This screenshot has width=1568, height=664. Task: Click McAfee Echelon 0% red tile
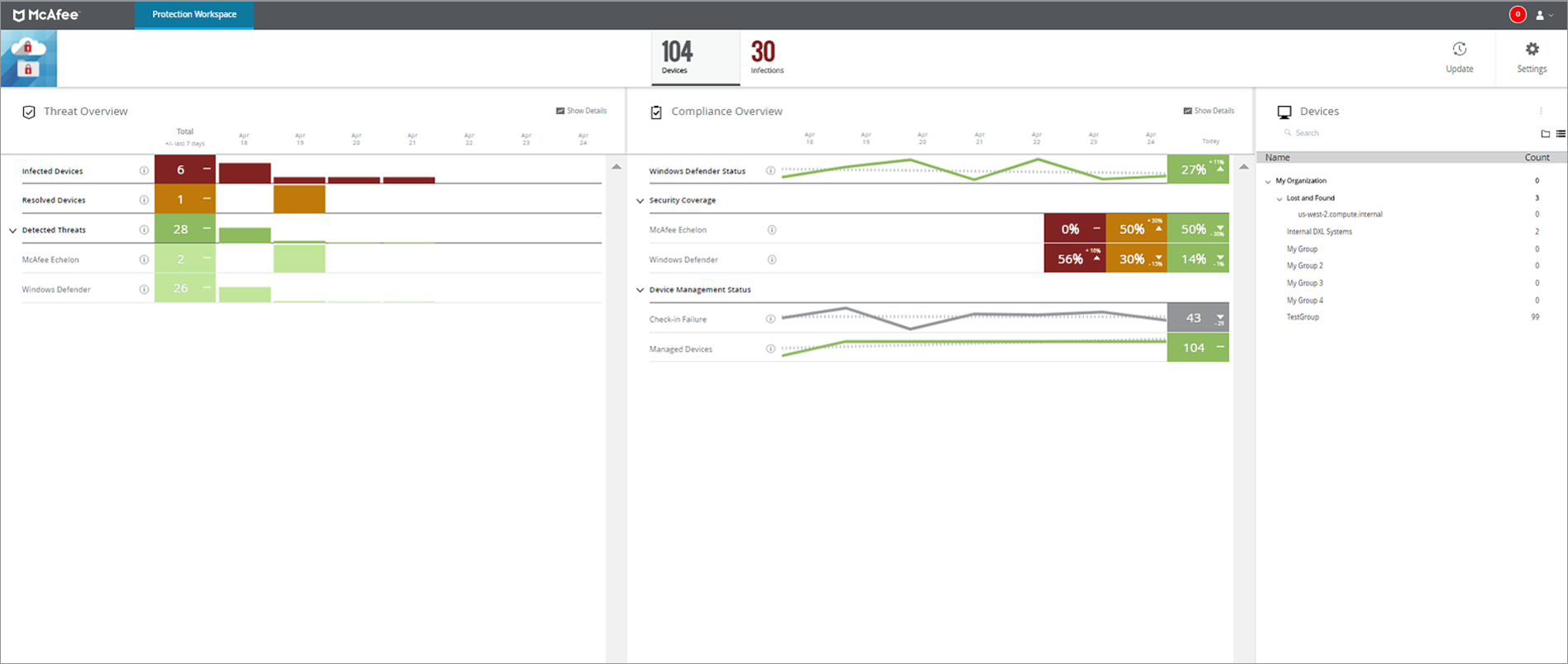(x=1075, y=229)
